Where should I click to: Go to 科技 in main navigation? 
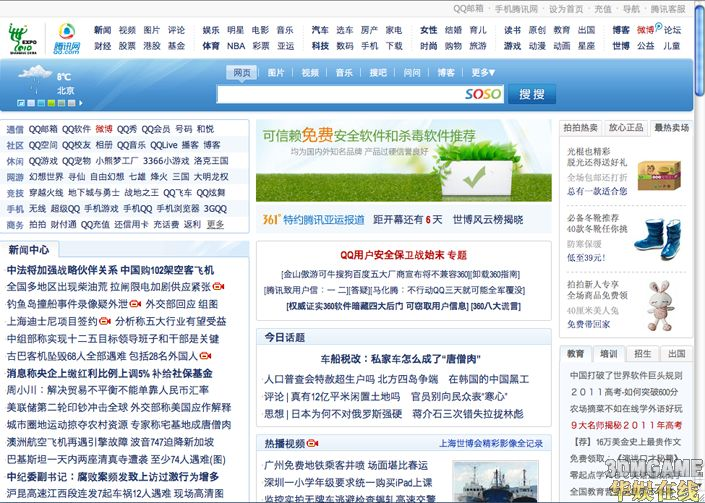320,46
